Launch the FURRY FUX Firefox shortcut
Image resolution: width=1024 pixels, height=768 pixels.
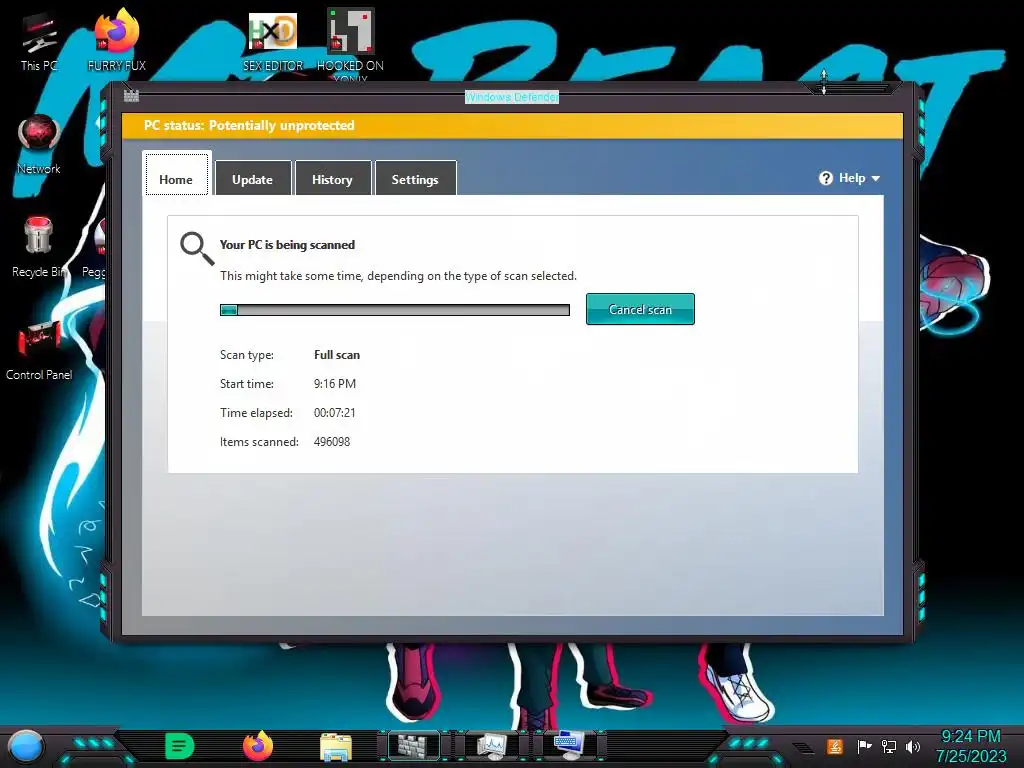pyautogui.click(x=117, y=40)
